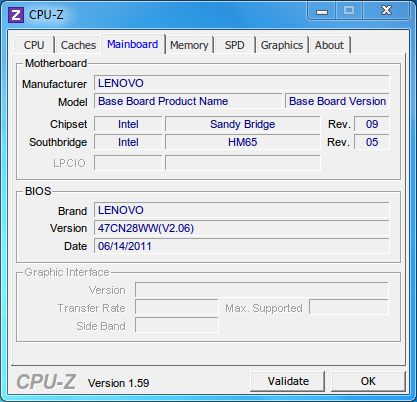Screen dimensions: 417x402
Task: Go to the Memory tab
Action: pos(189,45)
